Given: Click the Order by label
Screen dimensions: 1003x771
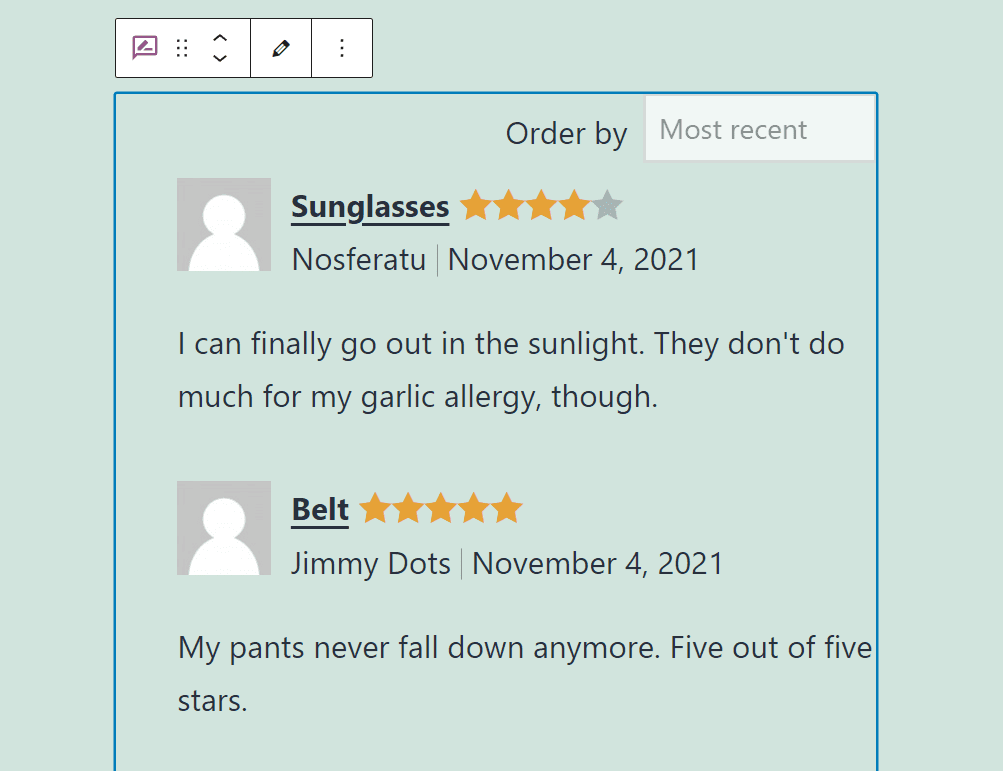Looking at the screenshot, I should pos(566,132).
